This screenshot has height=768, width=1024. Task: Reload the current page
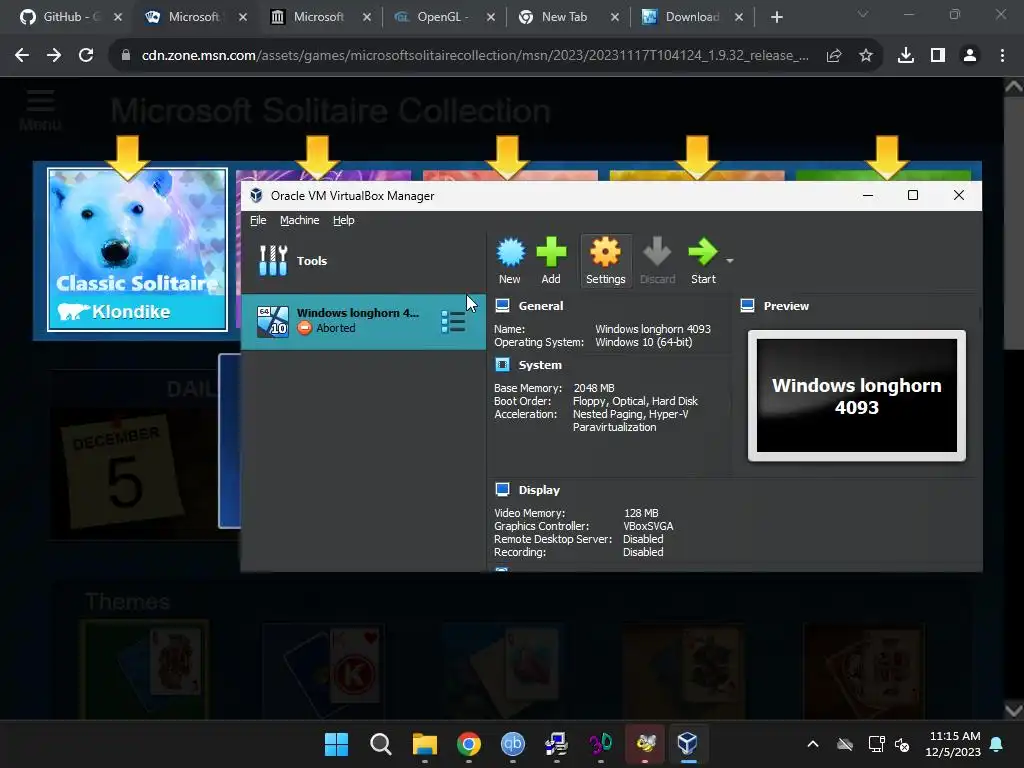pos(86,56)
